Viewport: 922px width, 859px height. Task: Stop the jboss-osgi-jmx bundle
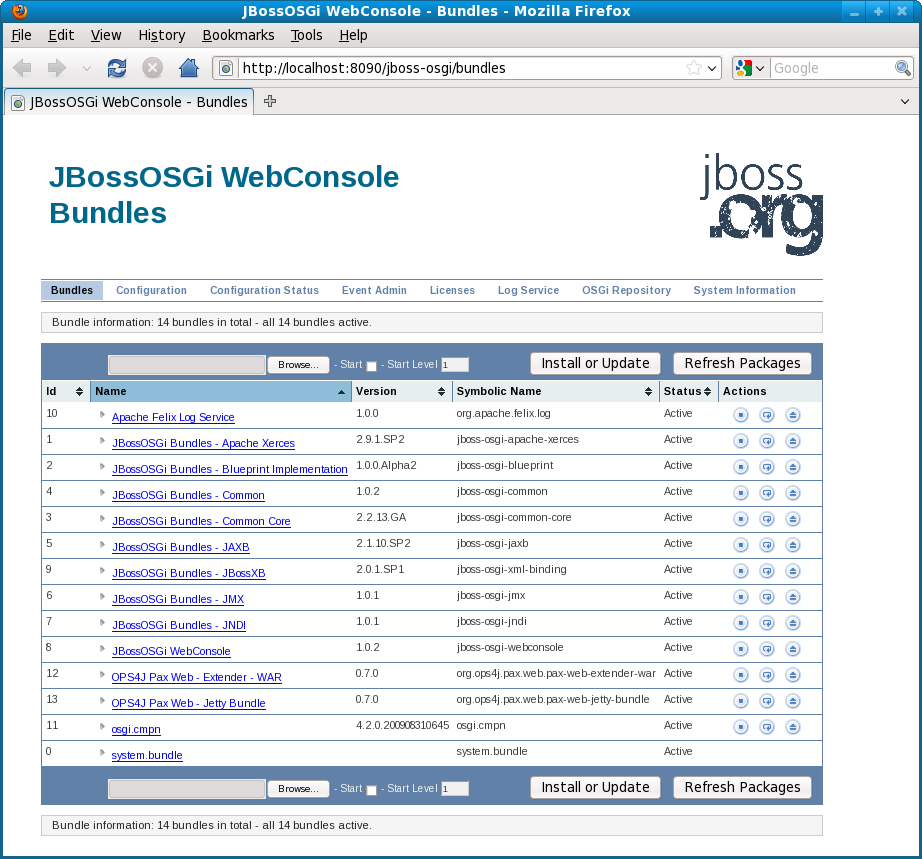point(741,597)
